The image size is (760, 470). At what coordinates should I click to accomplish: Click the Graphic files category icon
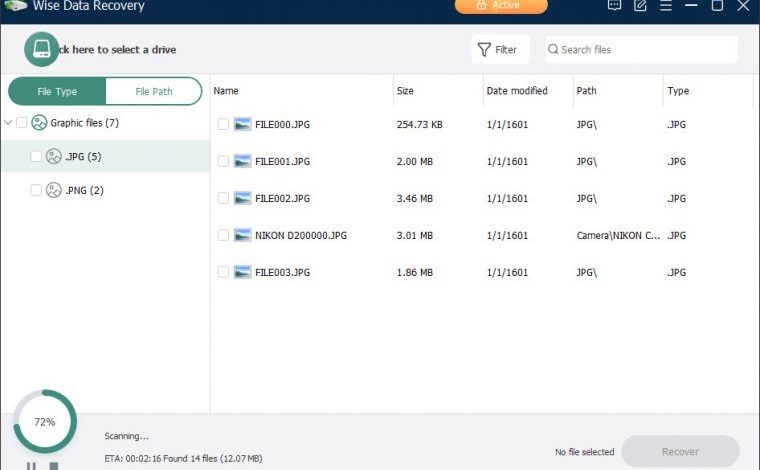(39, 123)
